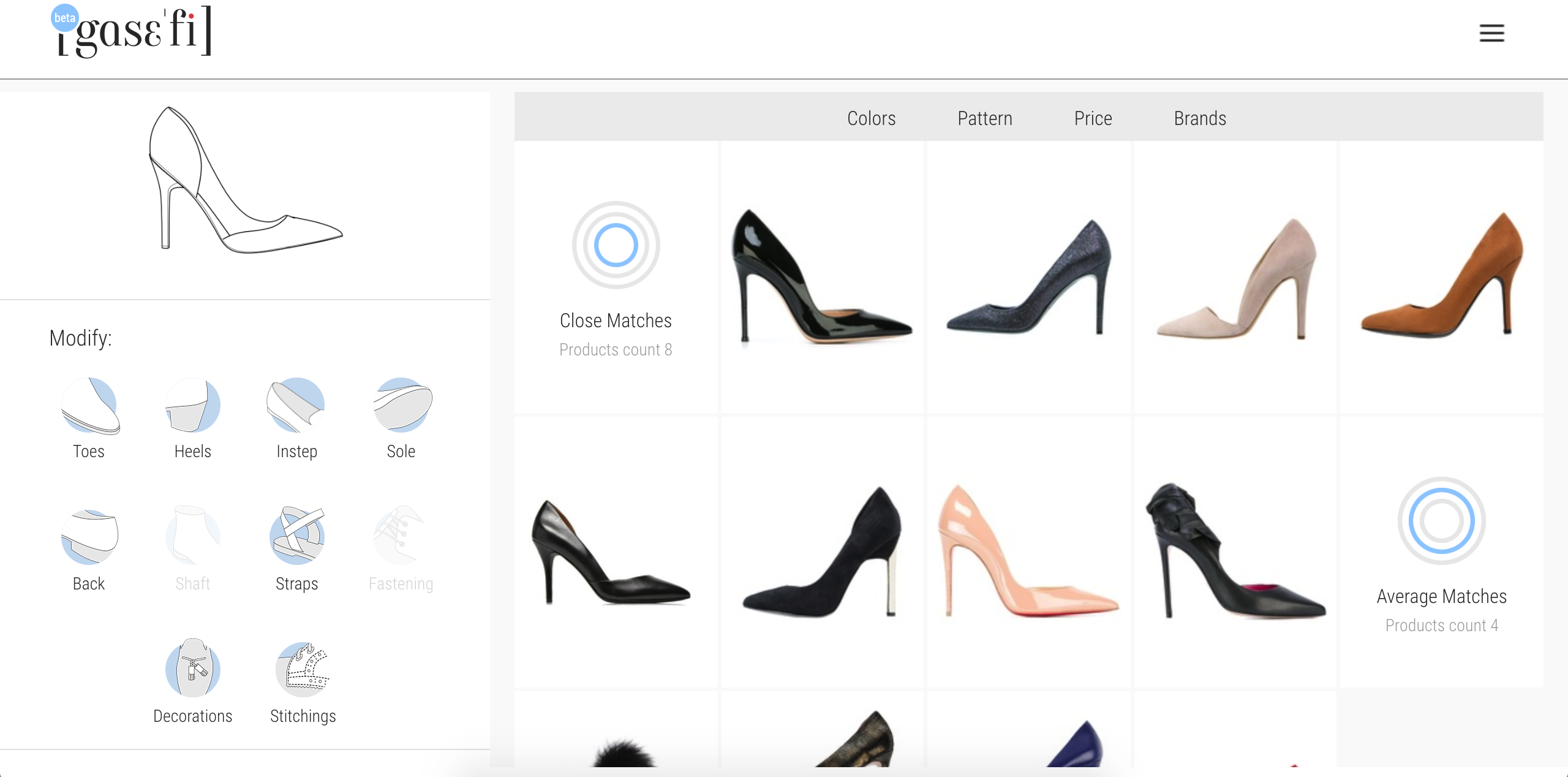Expand the Colors filter
The height and width of the screenshot is (777, 1568).
tap(871, 118)
